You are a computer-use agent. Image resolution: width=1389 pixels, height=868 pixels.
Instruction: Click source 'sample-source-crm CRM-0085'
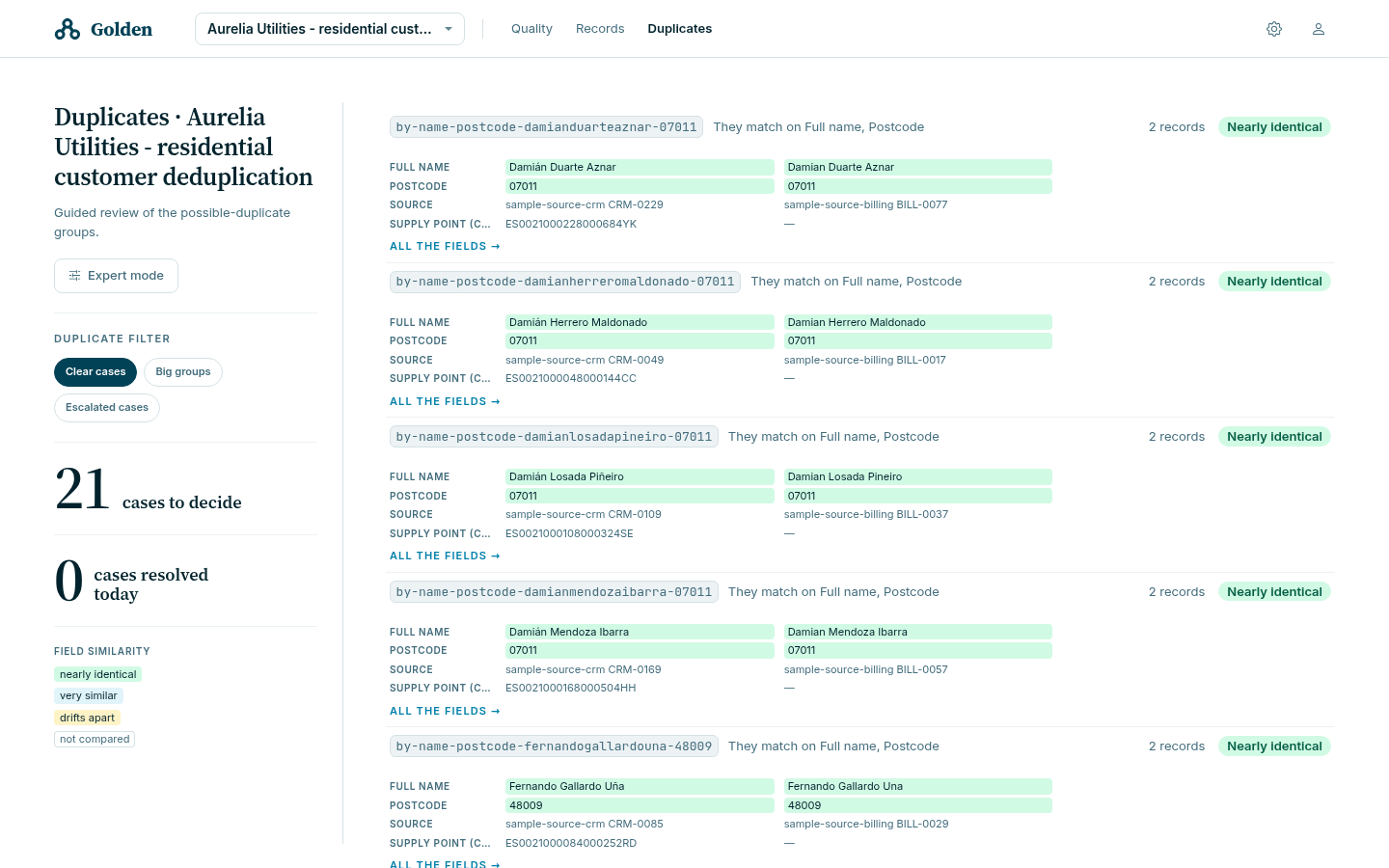585,825
